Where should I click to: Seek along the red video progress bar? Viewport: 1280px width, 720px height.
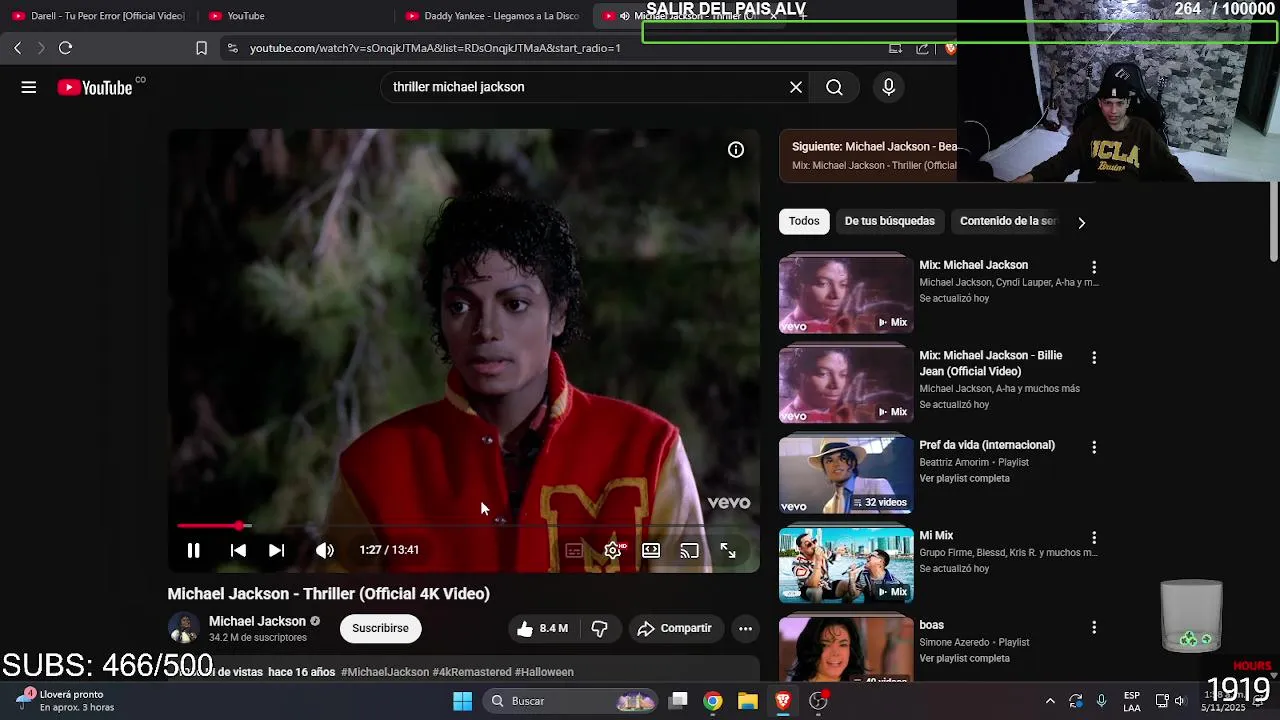pyautogui.click(x=464, y=525)
